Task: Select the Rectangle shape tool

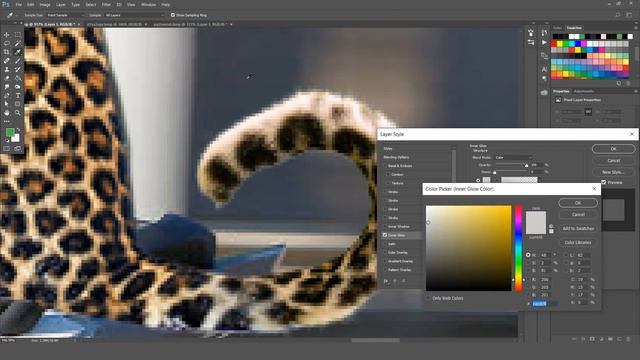Action: [18, 104]
